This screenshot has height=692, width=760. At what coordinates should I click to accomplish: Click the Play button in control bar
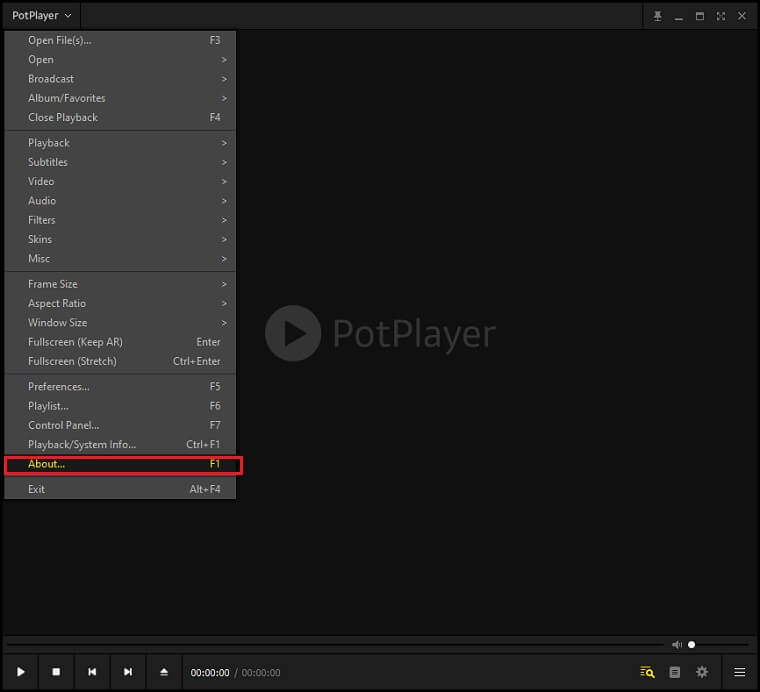pyautogui.click(x=20, y=672)
